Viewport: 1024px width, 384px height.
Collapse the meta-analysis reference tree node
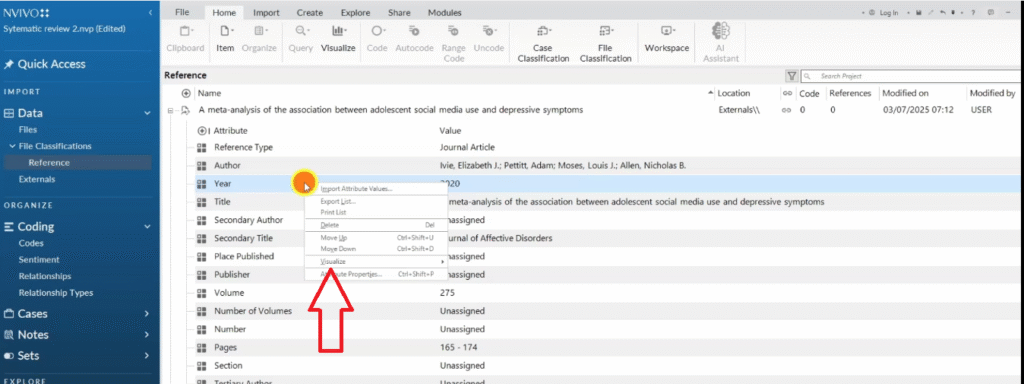(170, 111)
